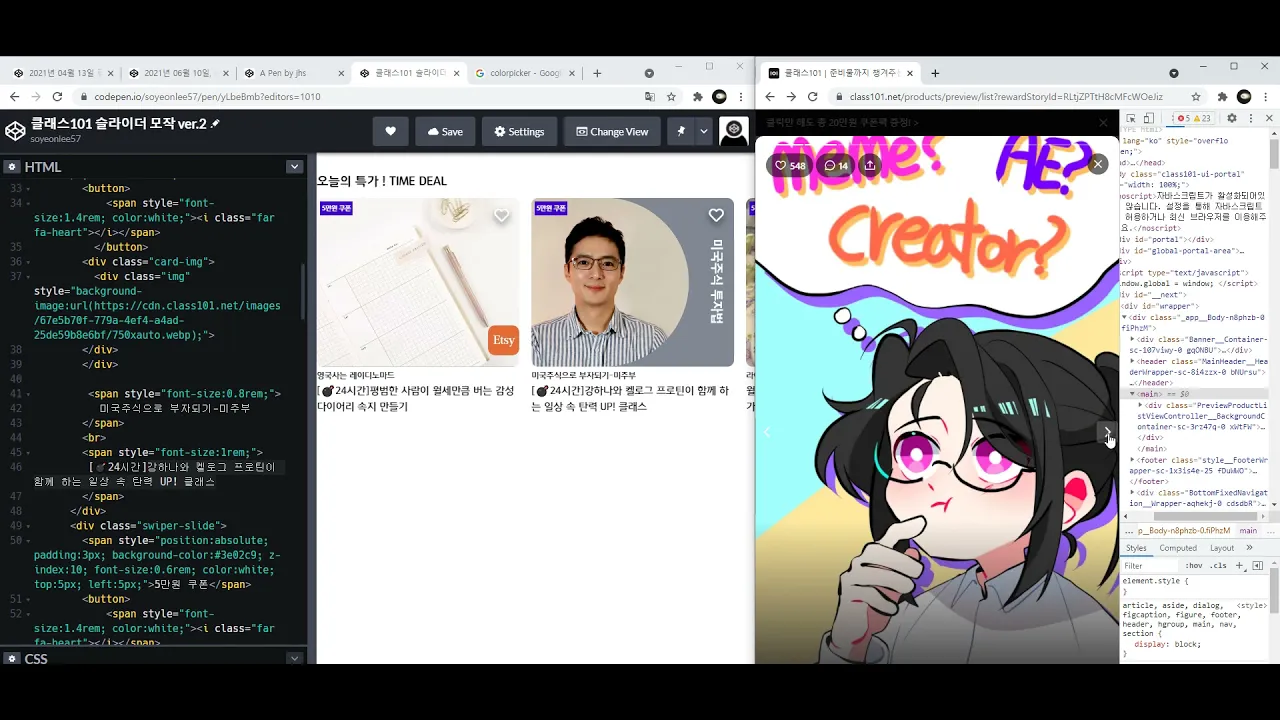This screenshot has width=1280, height=720.
Task: Click the '영국사는 레이디노마드' creator label
Action: pos(356,375)
